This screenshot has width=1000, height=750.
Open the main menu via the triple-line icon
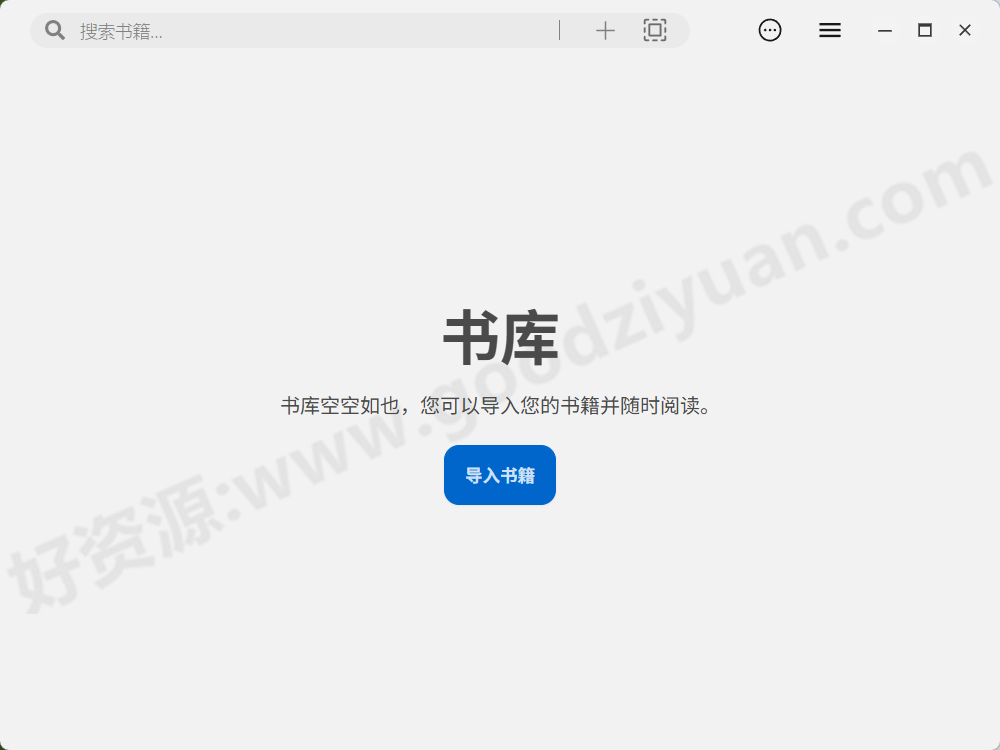point(829,30)
